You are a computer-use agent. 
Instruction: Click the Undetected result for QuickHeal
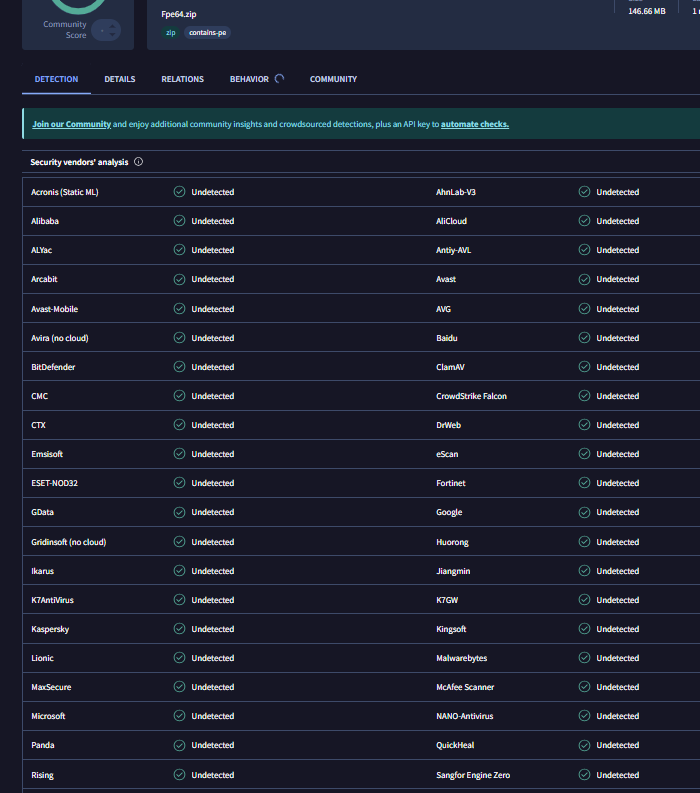(x=618, y=745)
